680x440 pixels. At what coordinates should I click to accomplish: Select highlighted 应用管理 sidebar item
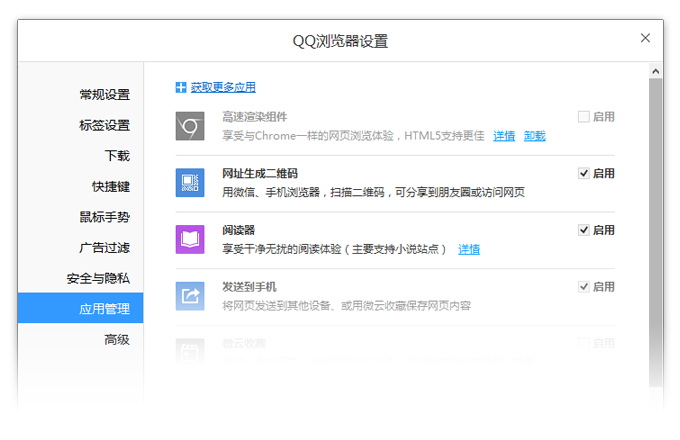click(x=81, y=308)
